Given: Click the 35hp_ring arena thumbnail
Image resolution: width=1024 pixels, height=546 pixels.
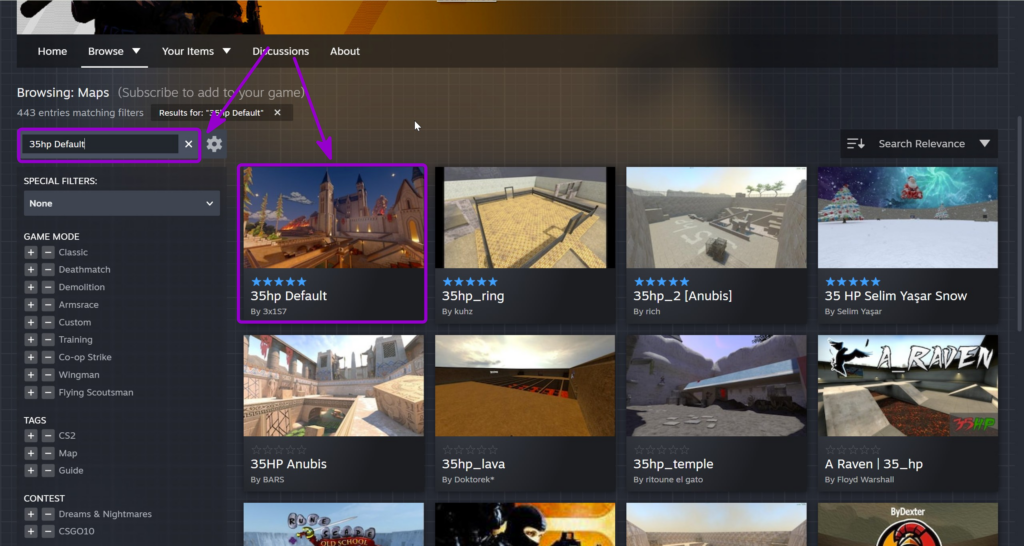Looking at the screenshot, I should pos(525,217).
